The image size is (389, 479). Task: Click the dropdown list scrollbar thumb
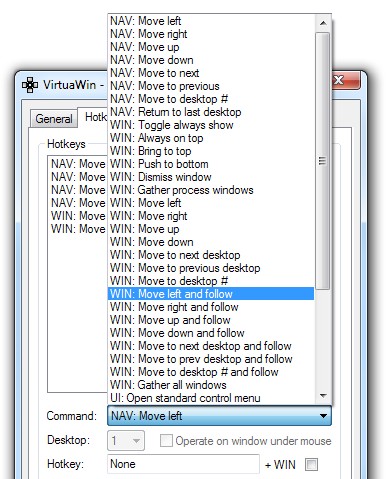tap(322, 161)
